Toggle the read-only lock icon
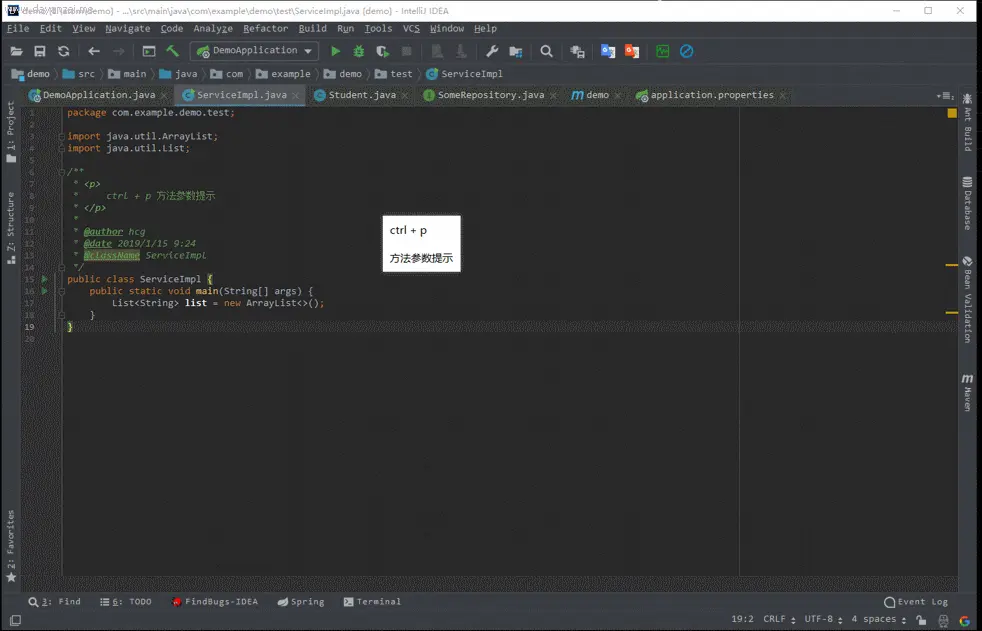 [x=921, y=620]
